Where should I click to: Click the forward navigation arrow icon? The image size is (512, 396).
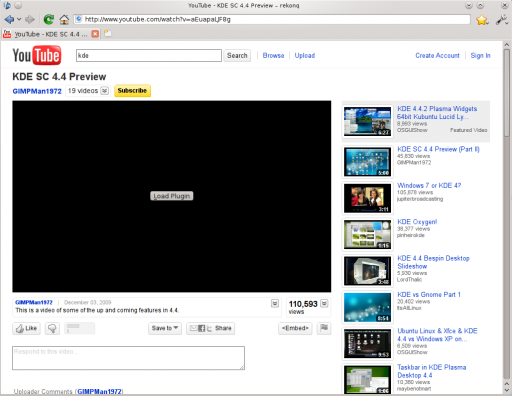pos(30,20)
